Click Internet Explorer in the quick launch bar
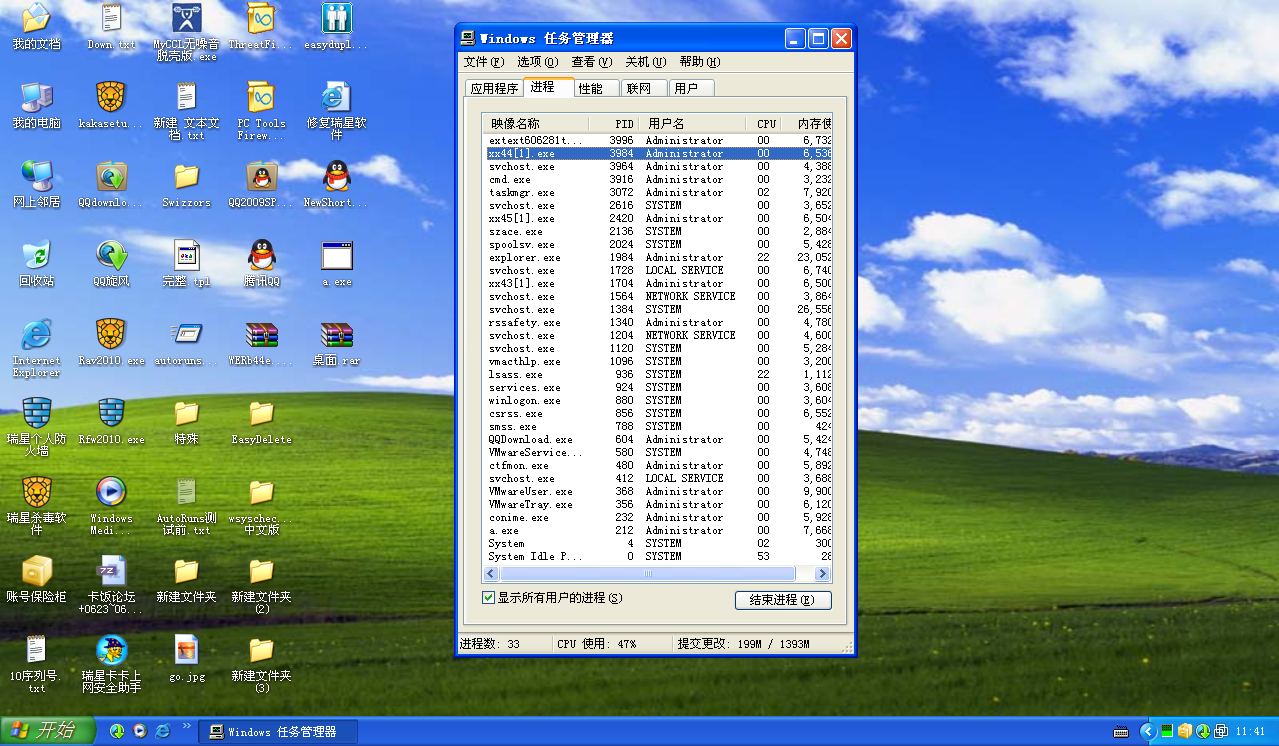The width and height of the screenshot is (1279, 746). pyautogui.click(x=162, y=731)
